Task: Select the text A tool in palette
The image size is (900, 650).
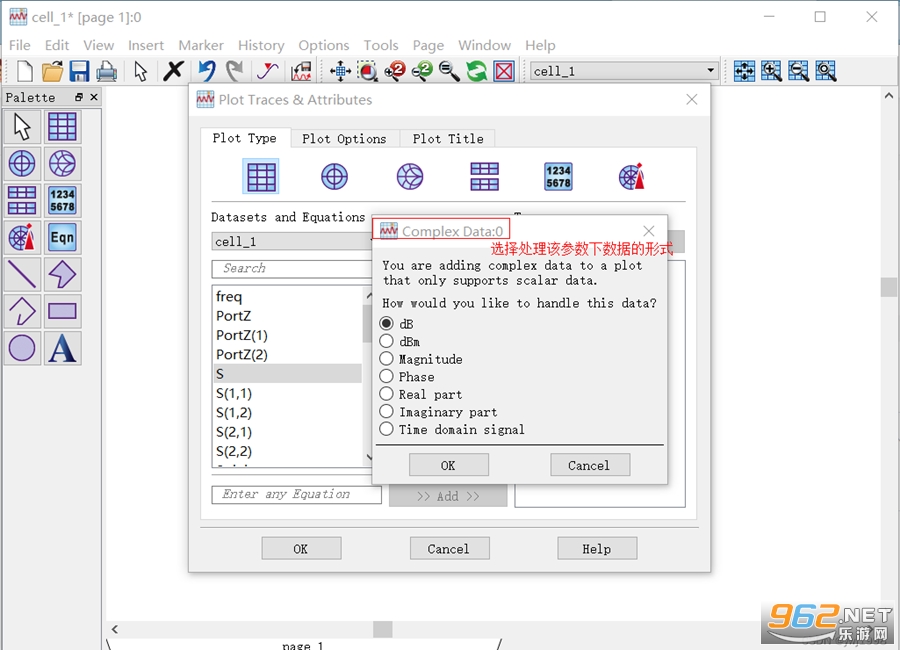Action: [x=62, y=348]
